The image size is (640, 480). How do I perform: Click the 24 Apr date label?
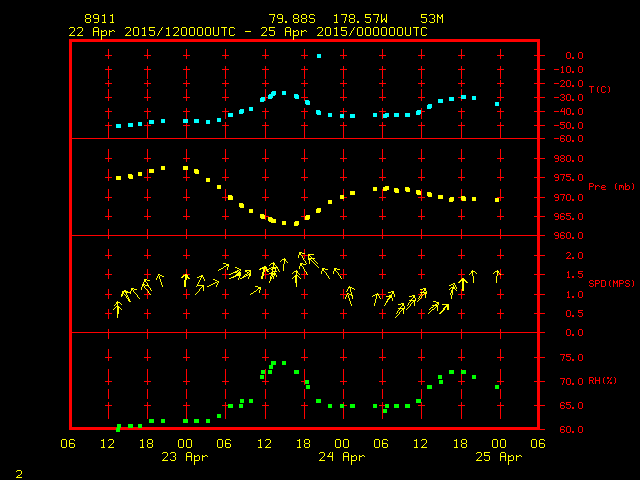click(342, 457)
